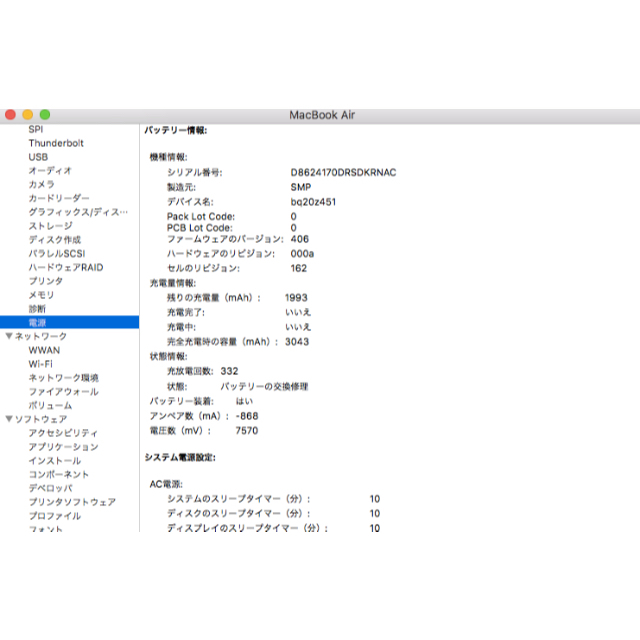
Task: Click the firmware version value 406
Action: pos(300,239)
